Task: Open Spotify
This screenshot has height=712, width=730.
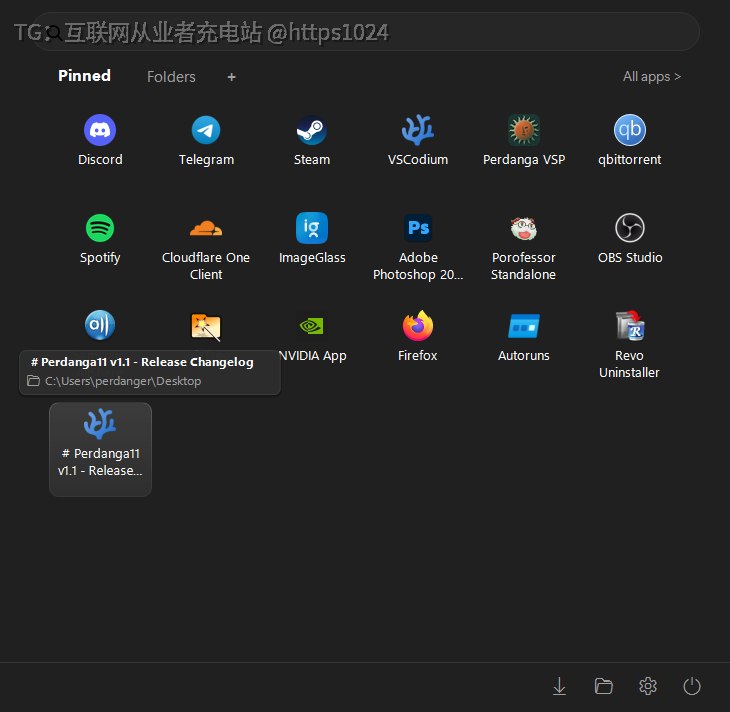Action: [x=100, y=238]
